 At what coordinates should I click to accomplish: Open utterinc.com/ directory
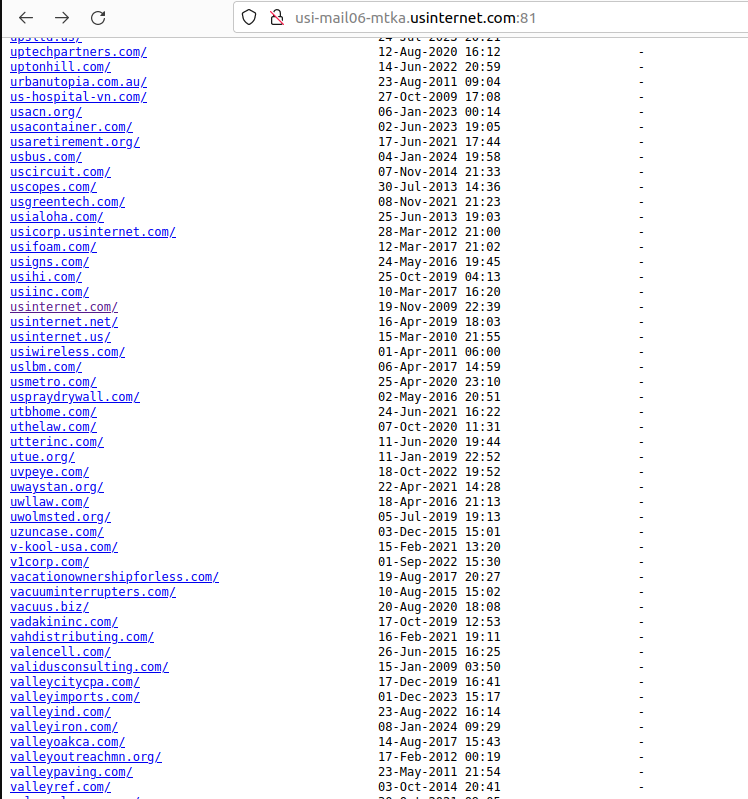pyautogui.click(x=57, y=442)
